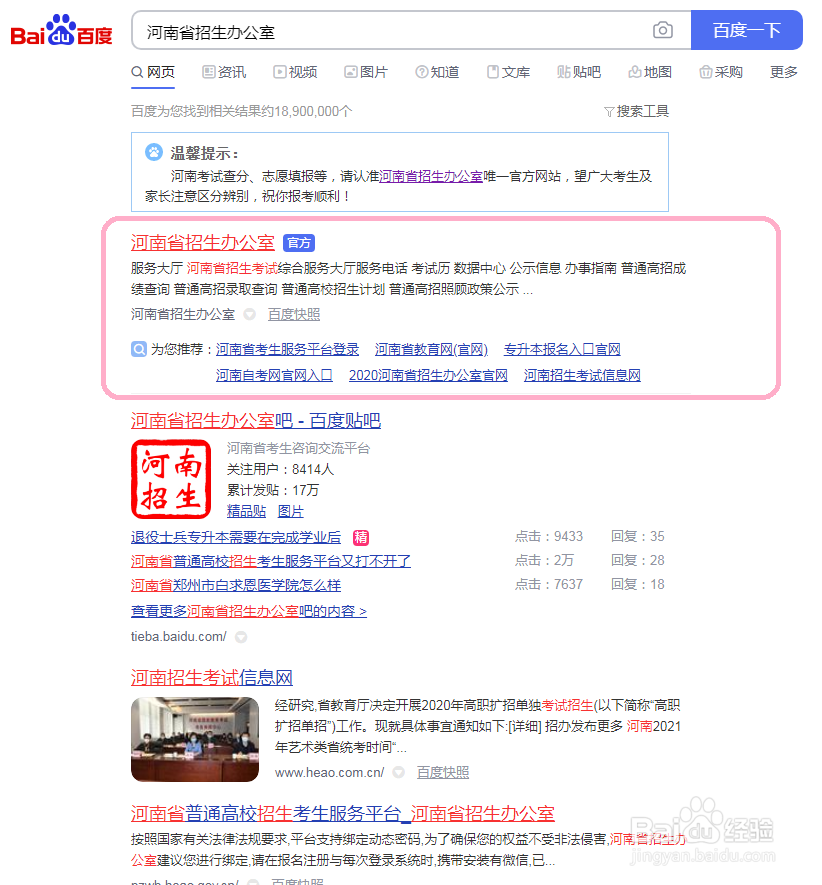
Task: Click the 百度一下 search button
Action: pos(746,30)
